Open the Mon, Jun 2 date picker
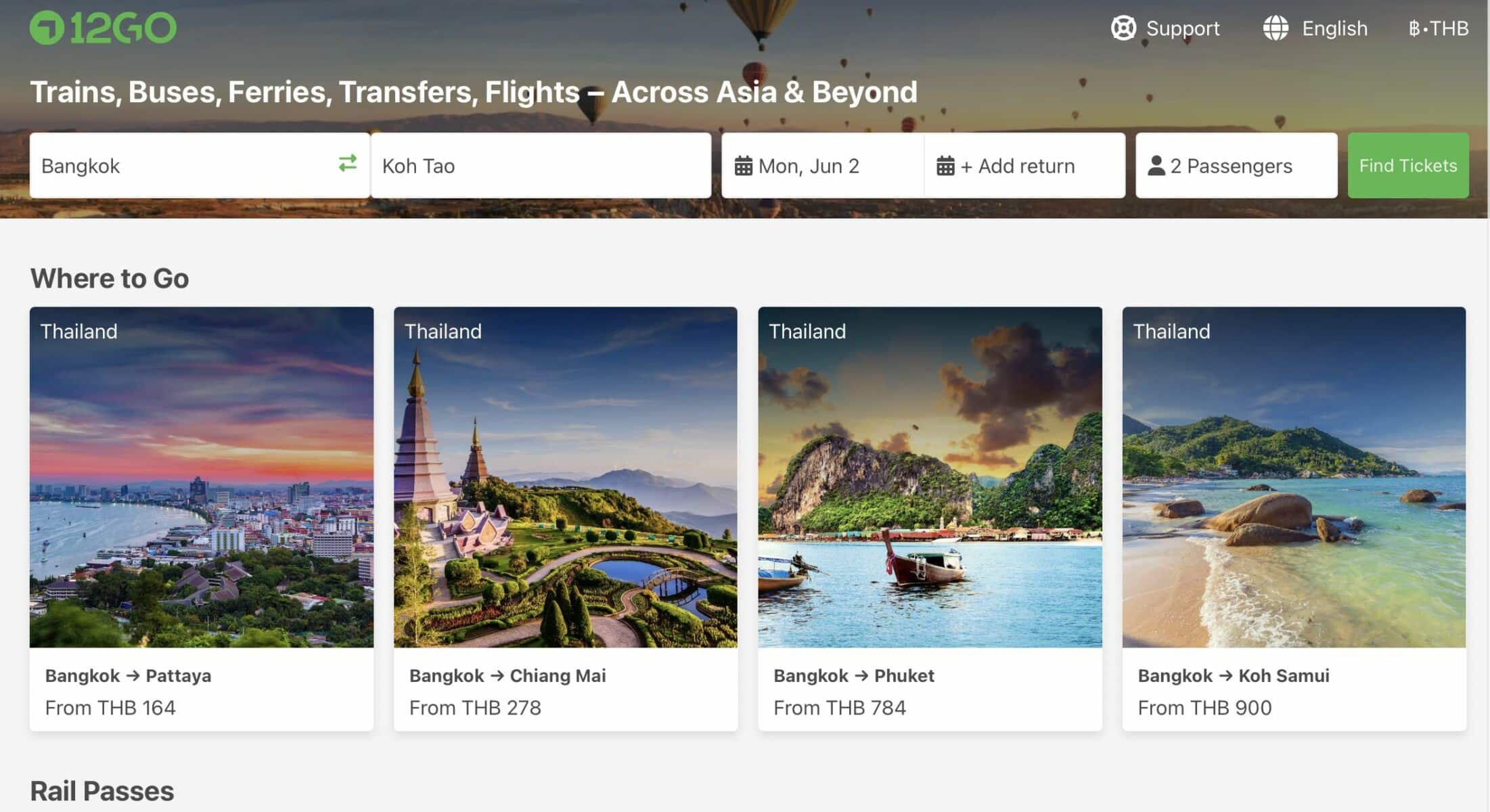 pos(809,166)
